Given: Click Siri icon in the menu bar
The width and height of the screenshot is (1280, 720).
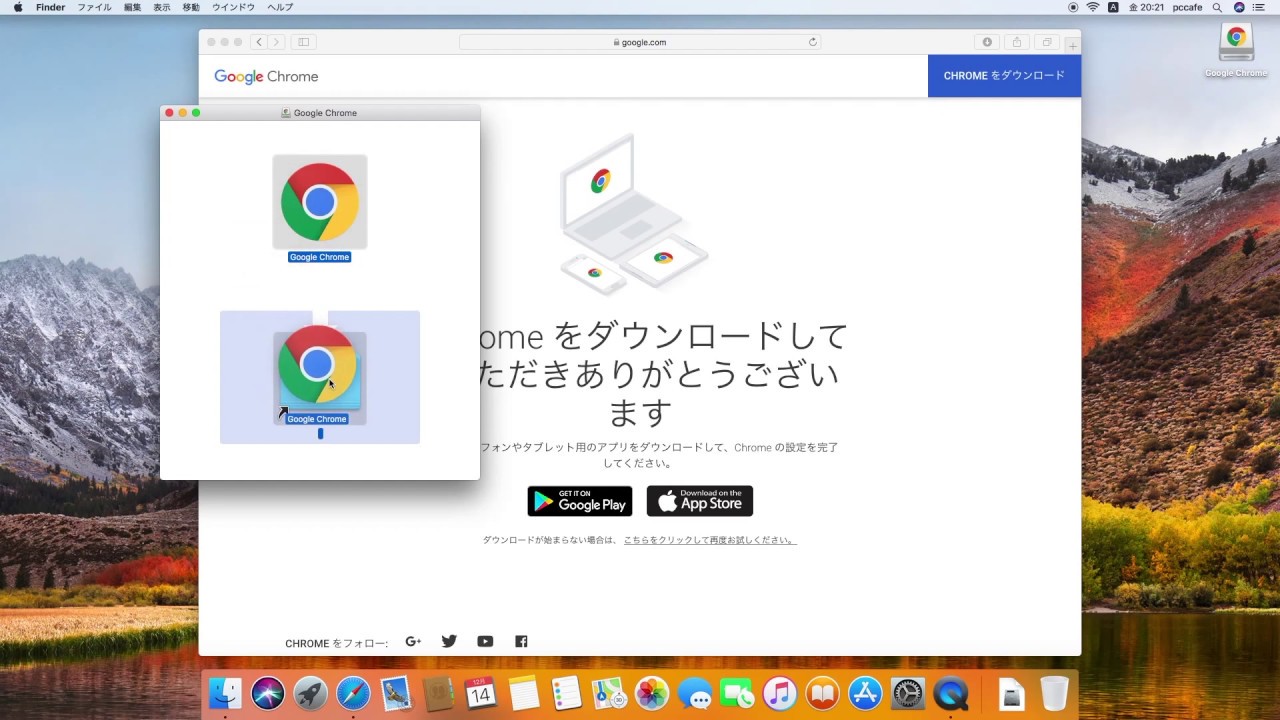Looking at the screenshot, I should coord(1239,7).
